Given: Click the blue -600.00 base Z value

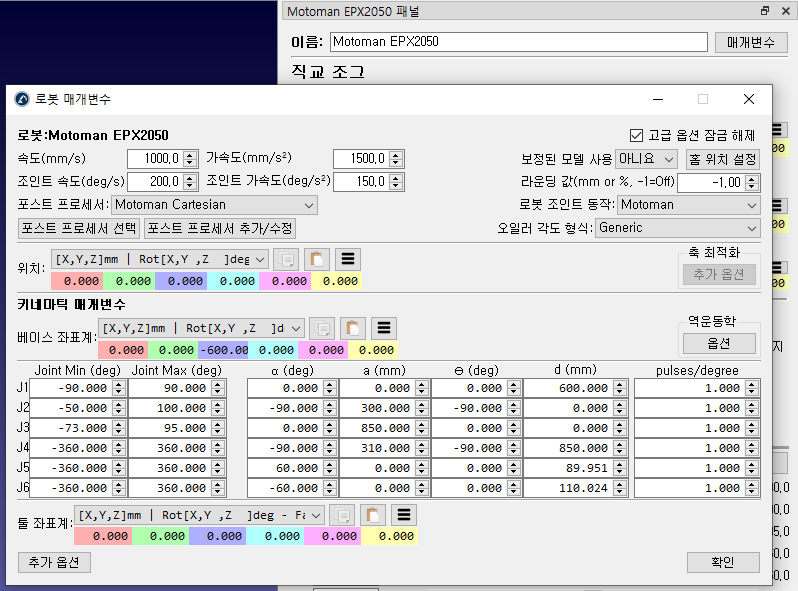Looking at the screenshot, I should 223,350.
